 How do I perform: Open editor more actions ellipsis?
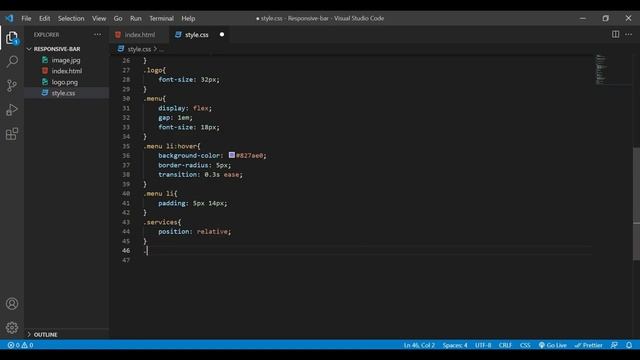tap(629, 34)
